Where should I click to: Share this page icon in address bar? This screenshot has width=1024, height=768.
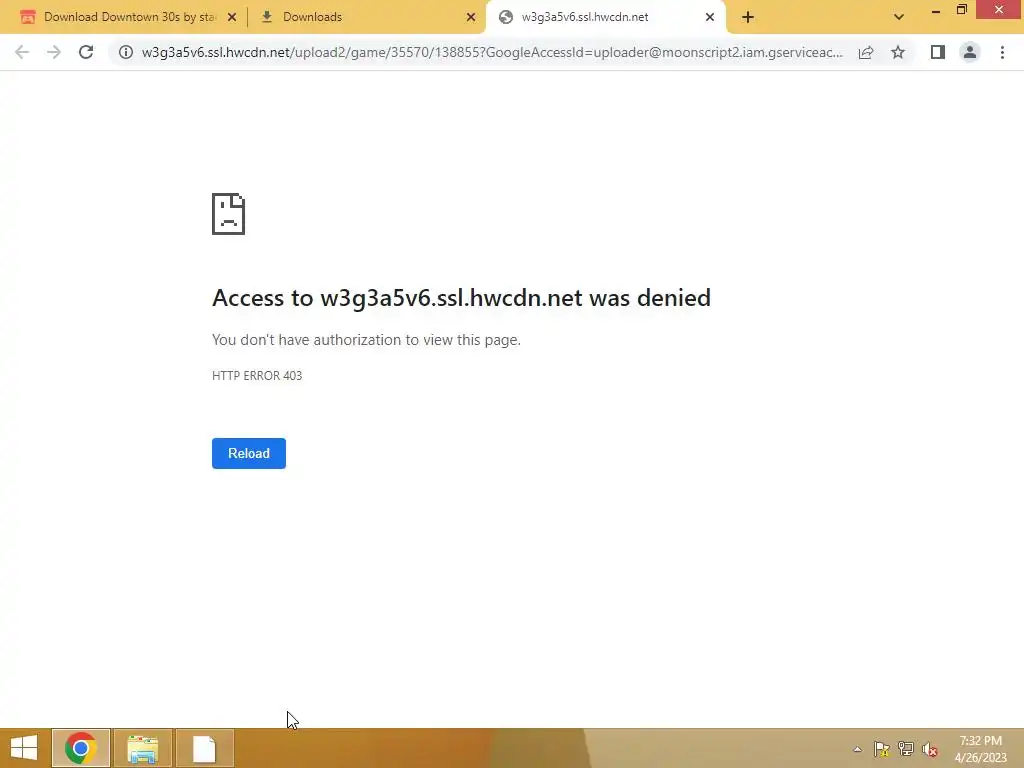pos(866,52)
